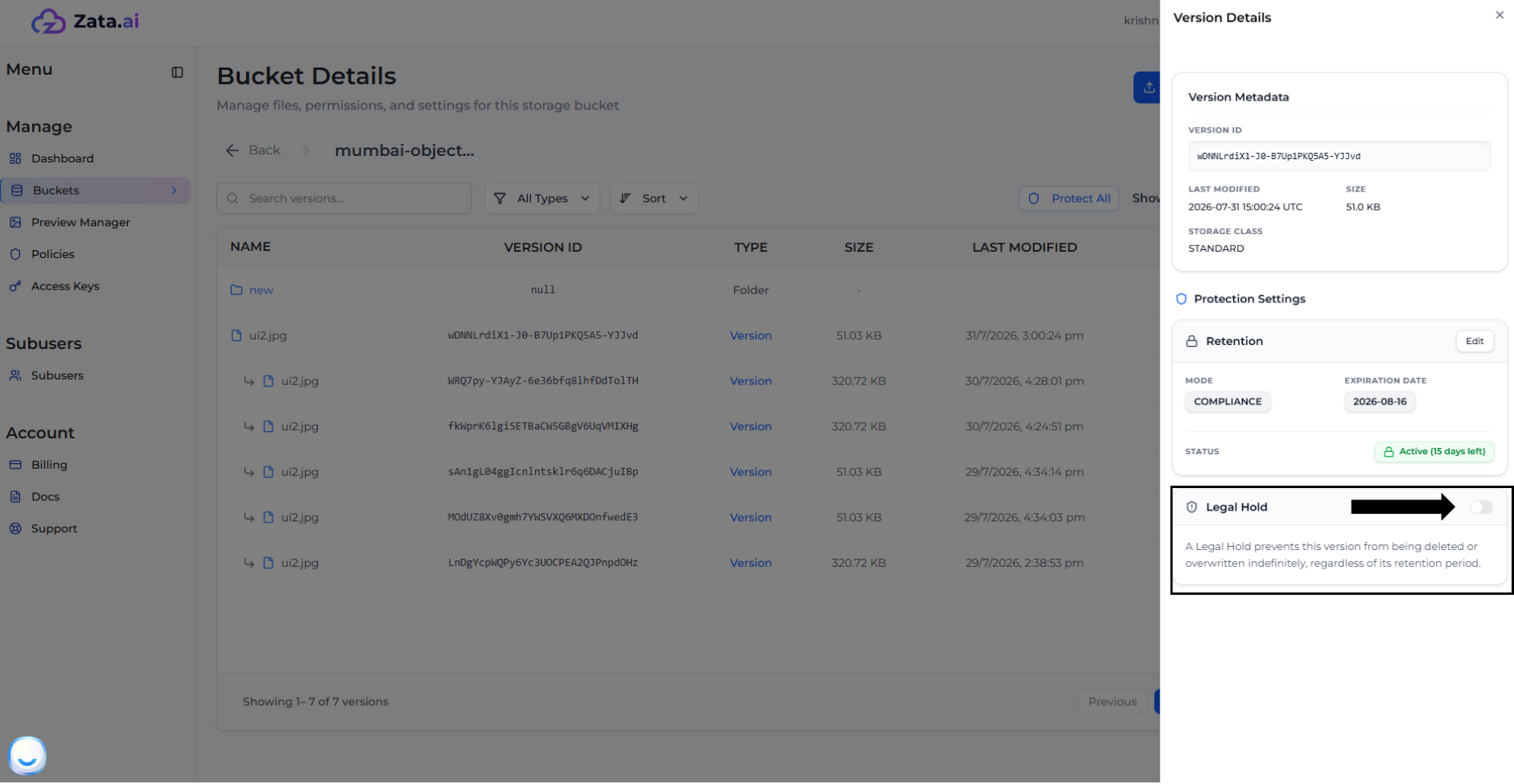Click the Edit retention button

click(x=1475, y=341)
